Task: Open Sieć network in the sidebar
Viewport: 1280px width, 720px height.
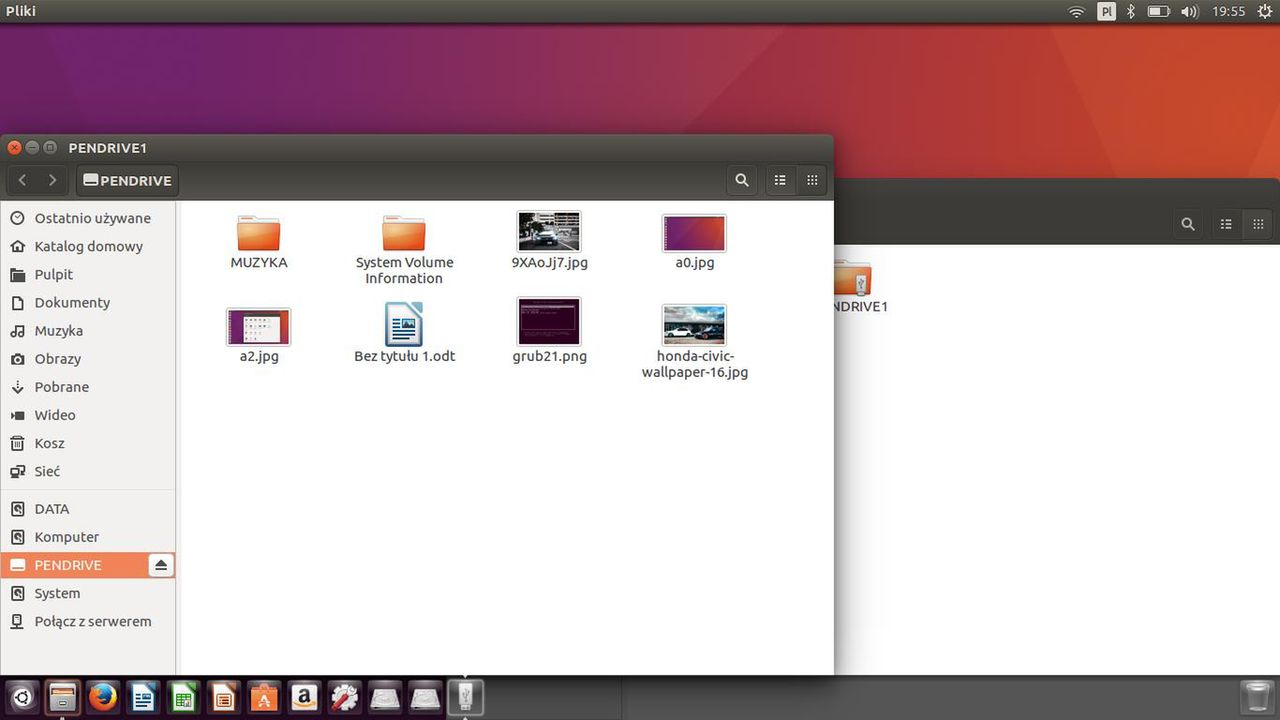Action: [x=88, y=470]
